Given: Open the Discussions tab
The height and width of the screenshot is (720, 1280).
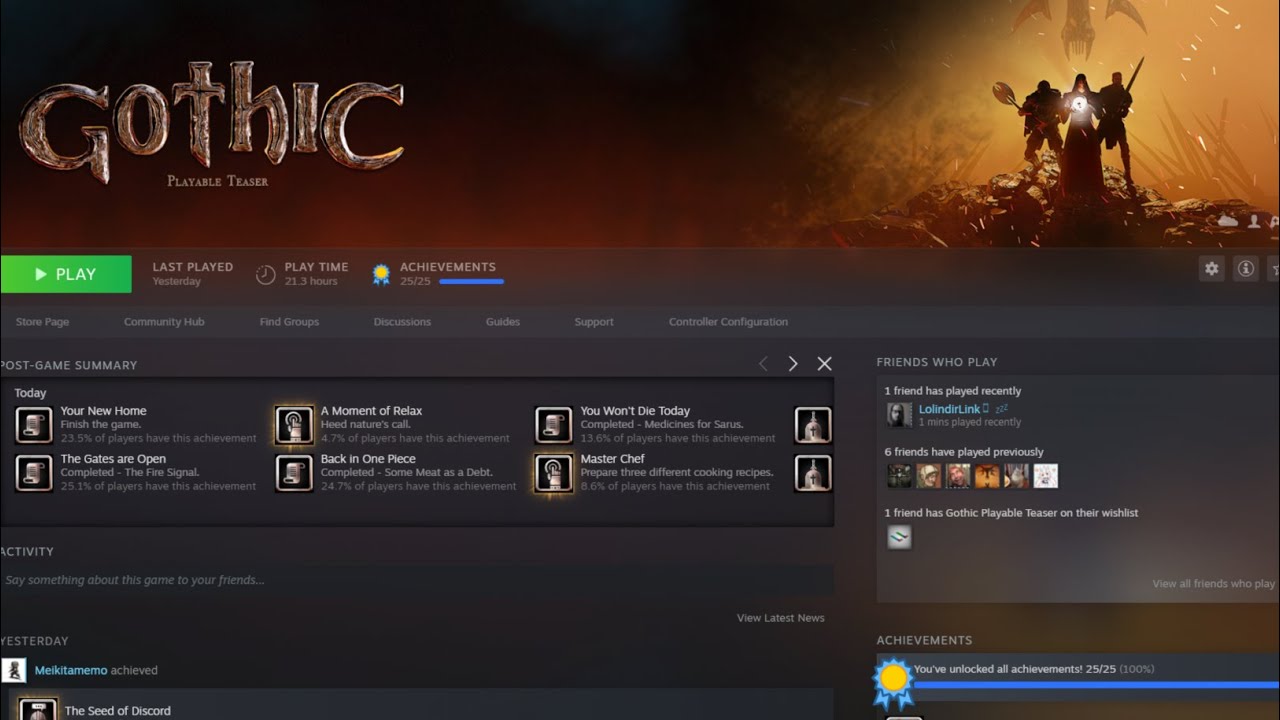Looking at the screenshot, I should coord(402,322).
